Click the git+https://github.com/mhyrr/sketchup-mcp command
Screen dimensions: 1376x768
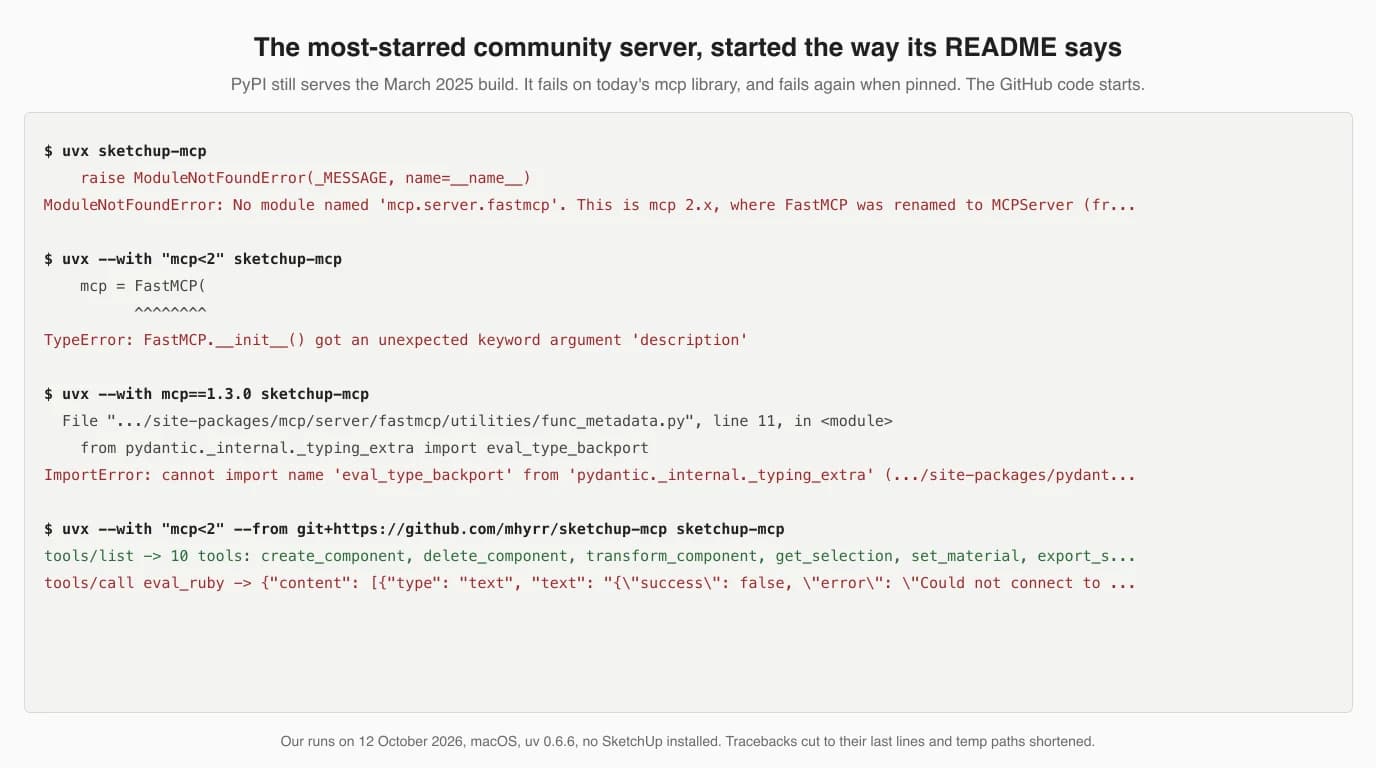tap(414, 529)
